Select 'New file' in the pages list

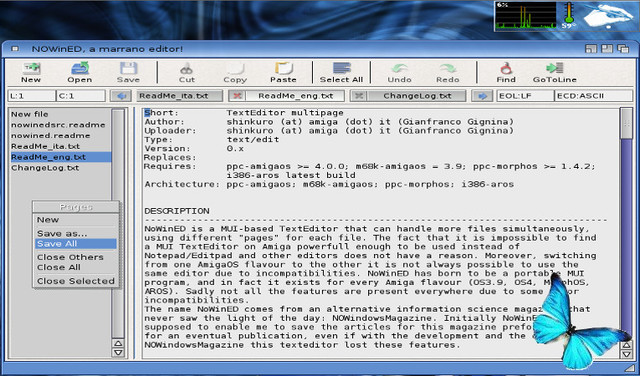pyautogui.click(x=60, y=114)
